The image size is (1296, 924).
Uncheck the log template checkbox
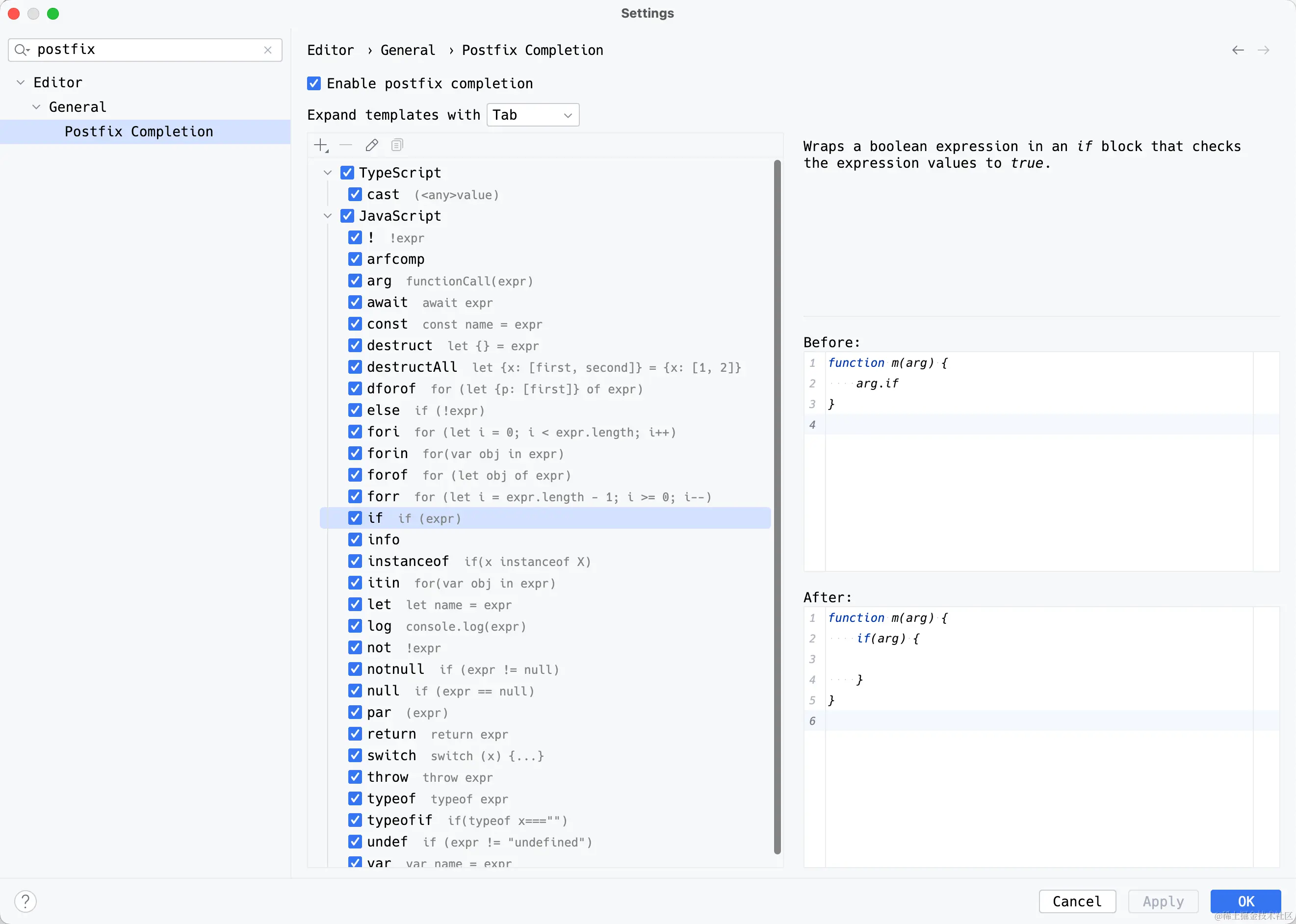pyautogui.click(x=355, y=626)
